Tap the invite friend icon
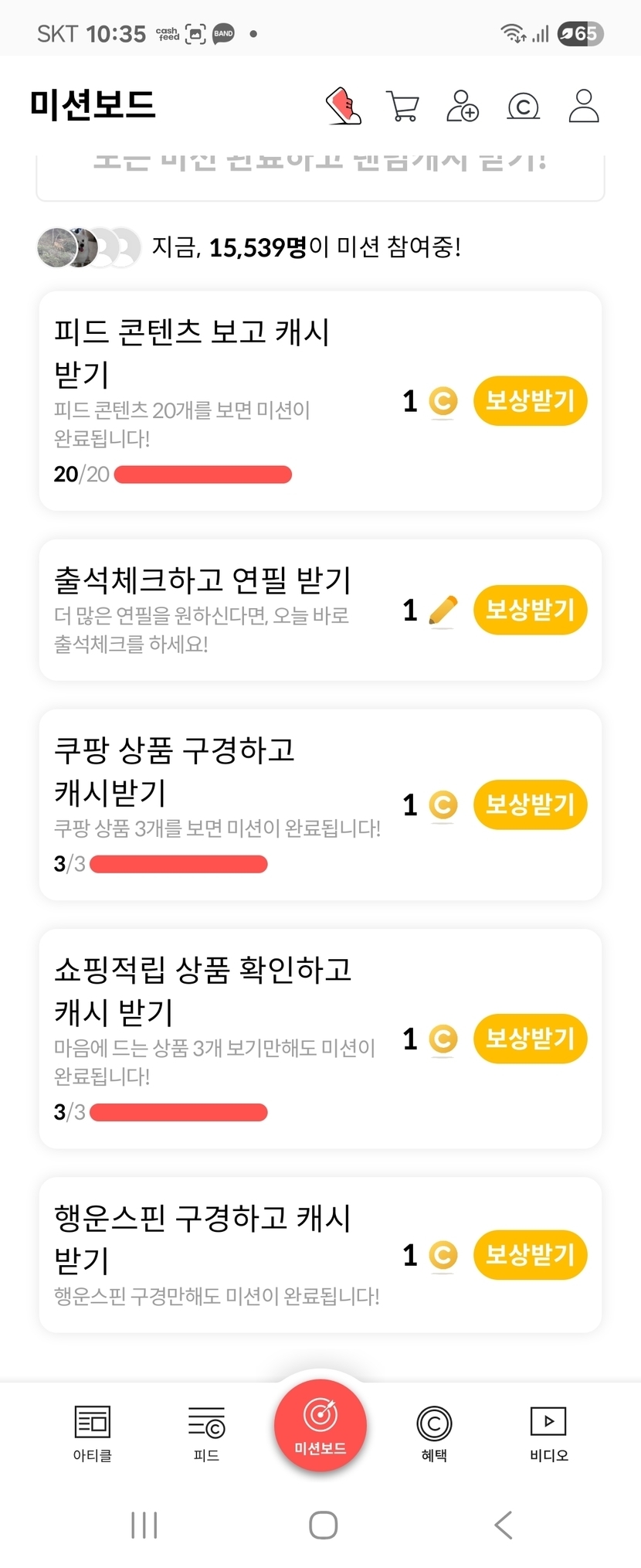 (463, 107)
